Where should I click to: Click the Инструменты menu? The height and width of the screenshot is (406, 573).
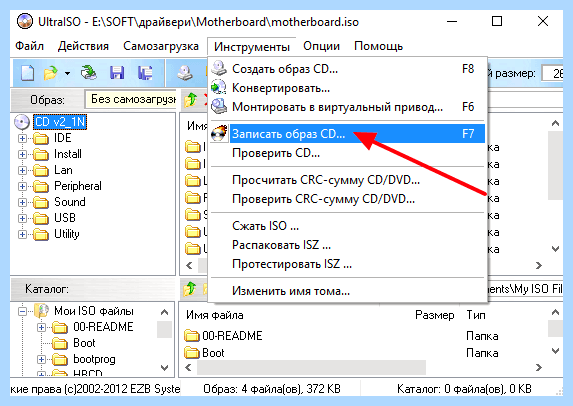point(252,47)
